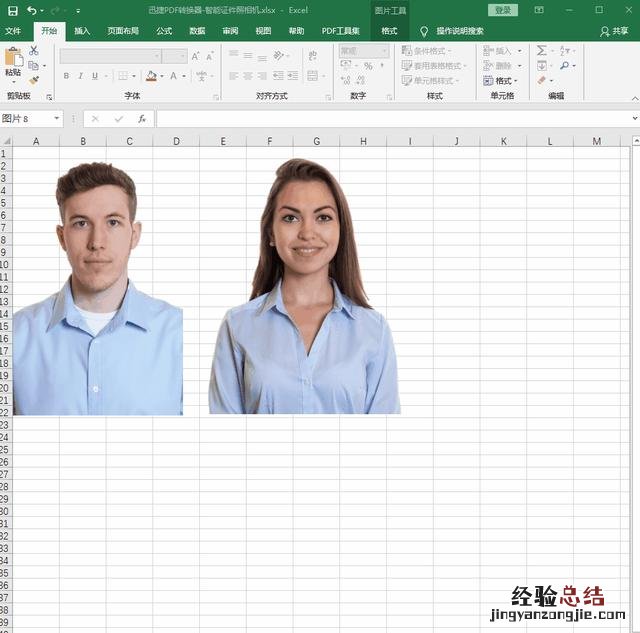Screen dimensions: 640x633
Task: Switch to the Data (数据) tab
Action: [197, 31]
